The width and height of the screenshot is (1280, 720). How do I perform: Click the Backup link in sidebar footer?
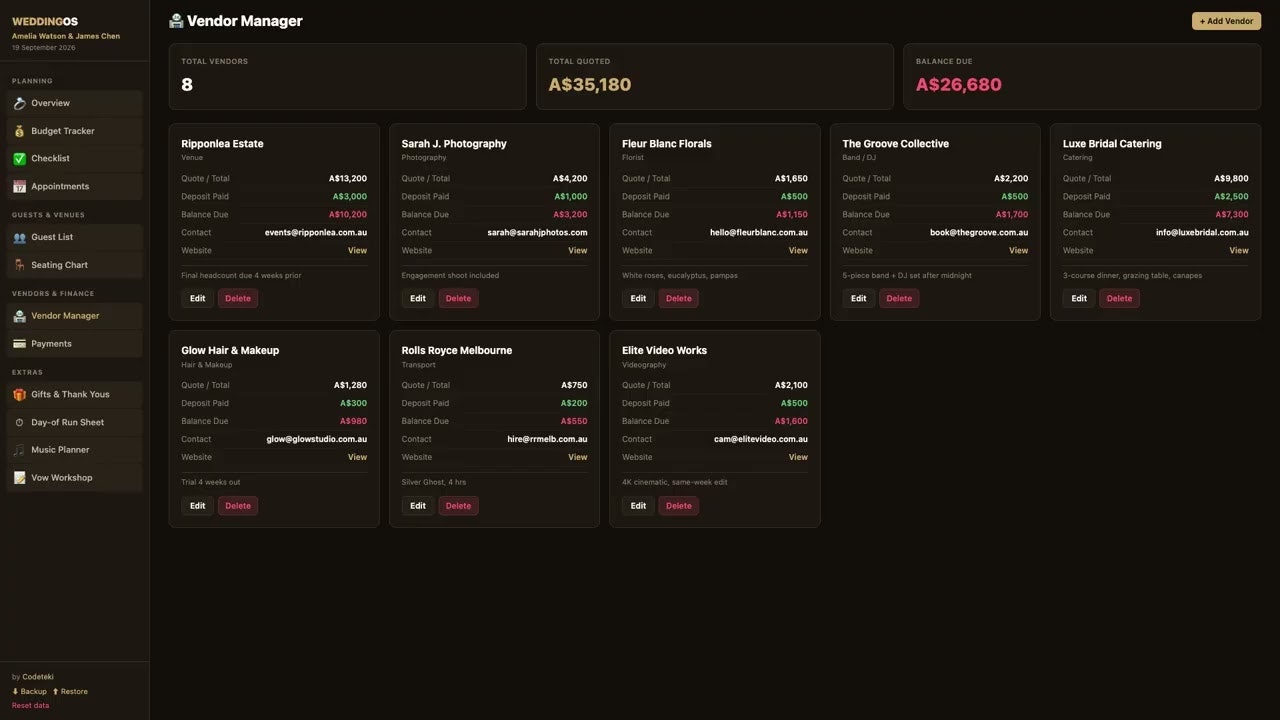click(x=30, y=691)
